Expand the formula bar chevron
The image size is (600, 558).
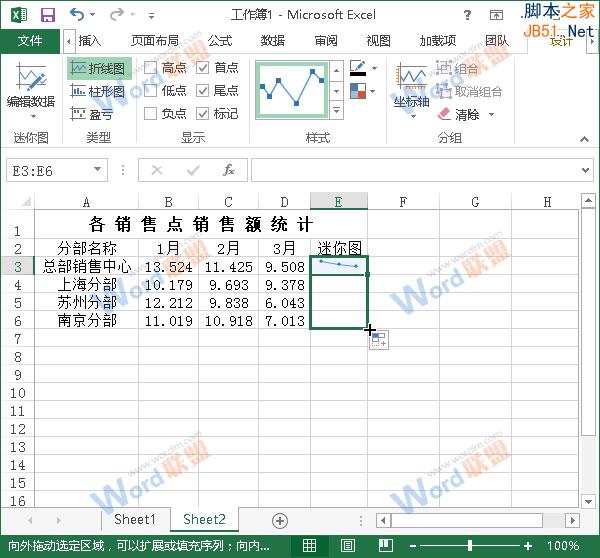tap(585, 170)
